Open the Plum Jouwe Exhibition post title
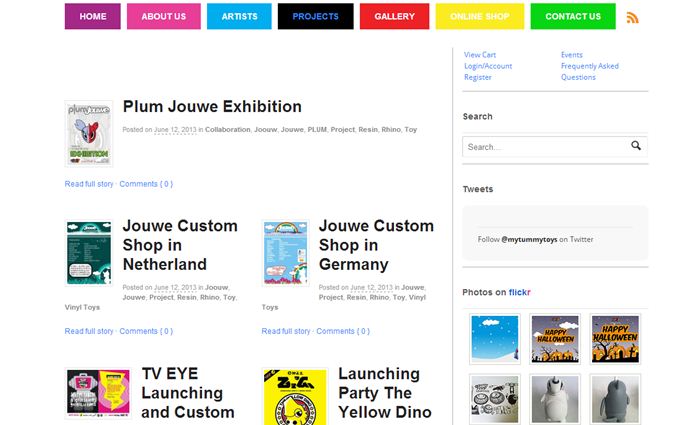This screenshot has height=425, width=700. [x=212, y=107]
